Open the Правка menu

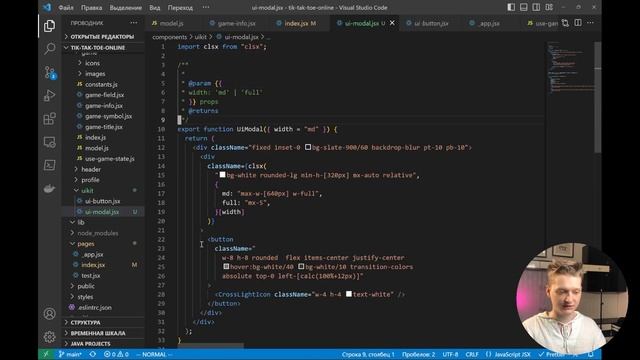pyautogui.click(x=91, y=7)
